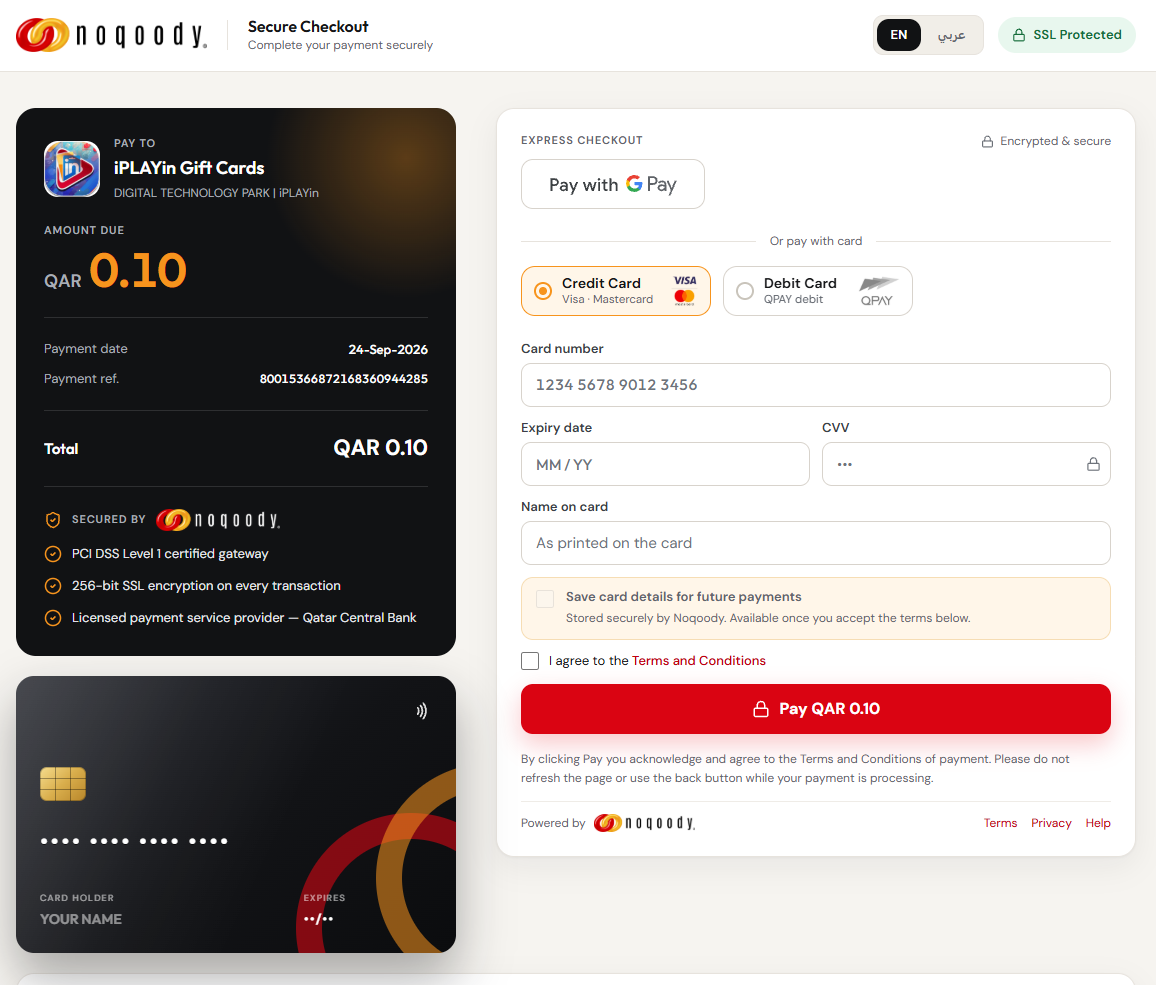1156x985 pixels.
Task: Click the iPLAYin Gift Cards title
Action: point(189,168)
